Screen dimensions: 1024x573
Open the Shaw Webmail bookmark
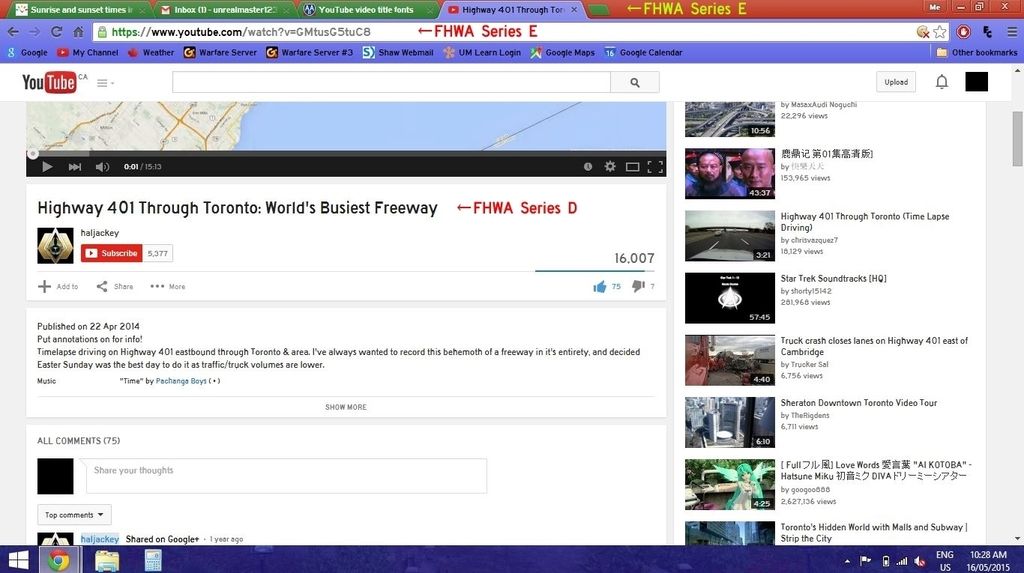click(x=398, y=52)
